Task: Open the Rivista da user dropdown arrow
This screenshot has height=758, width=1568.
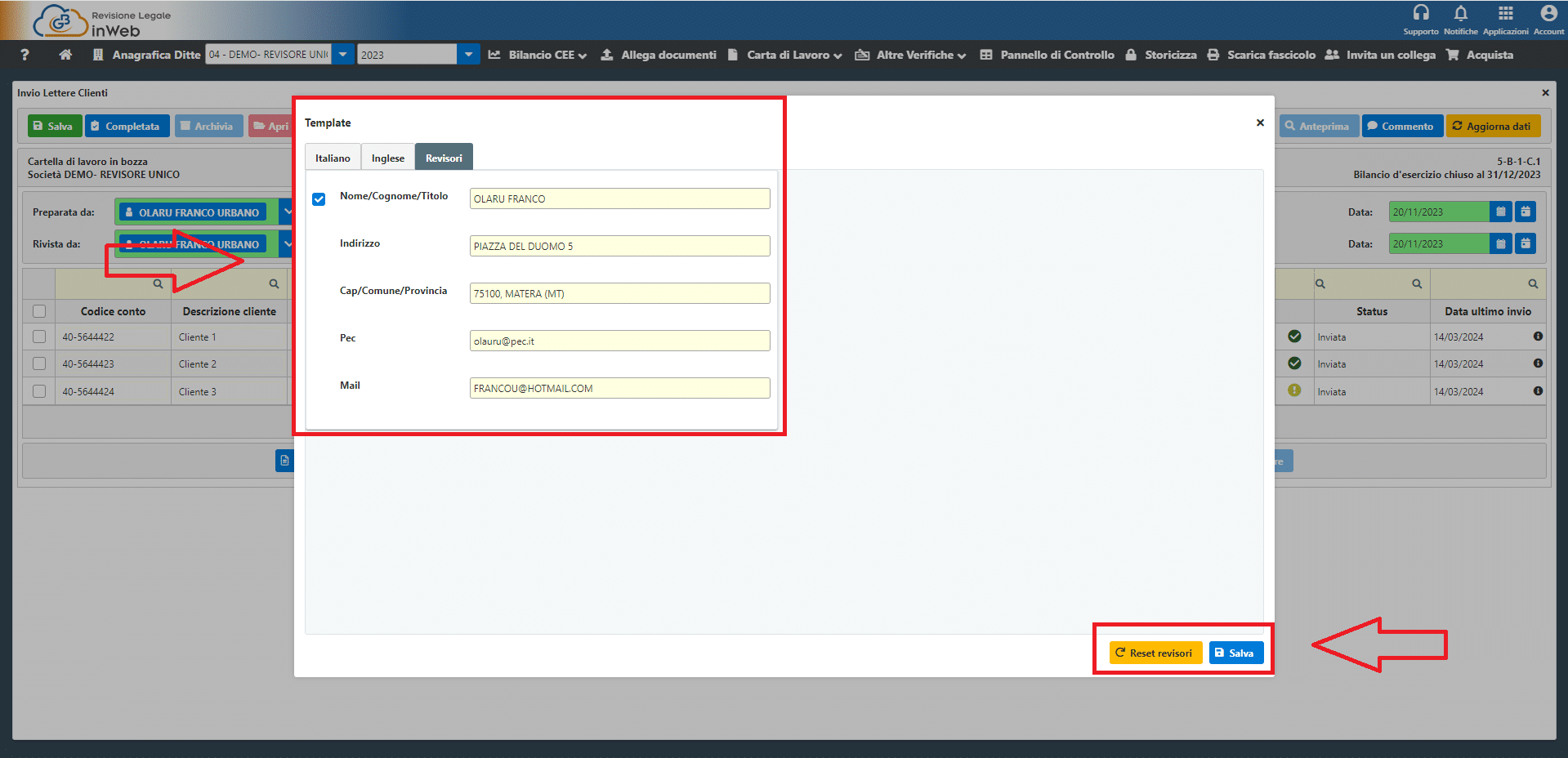Action: coord(286,243)
